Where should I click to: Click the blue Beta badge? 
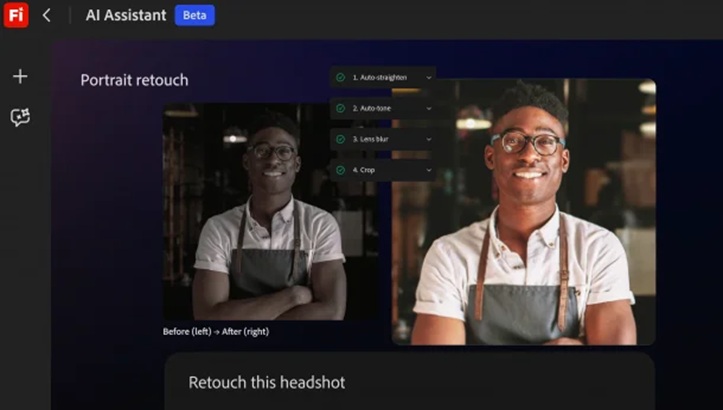194,15
